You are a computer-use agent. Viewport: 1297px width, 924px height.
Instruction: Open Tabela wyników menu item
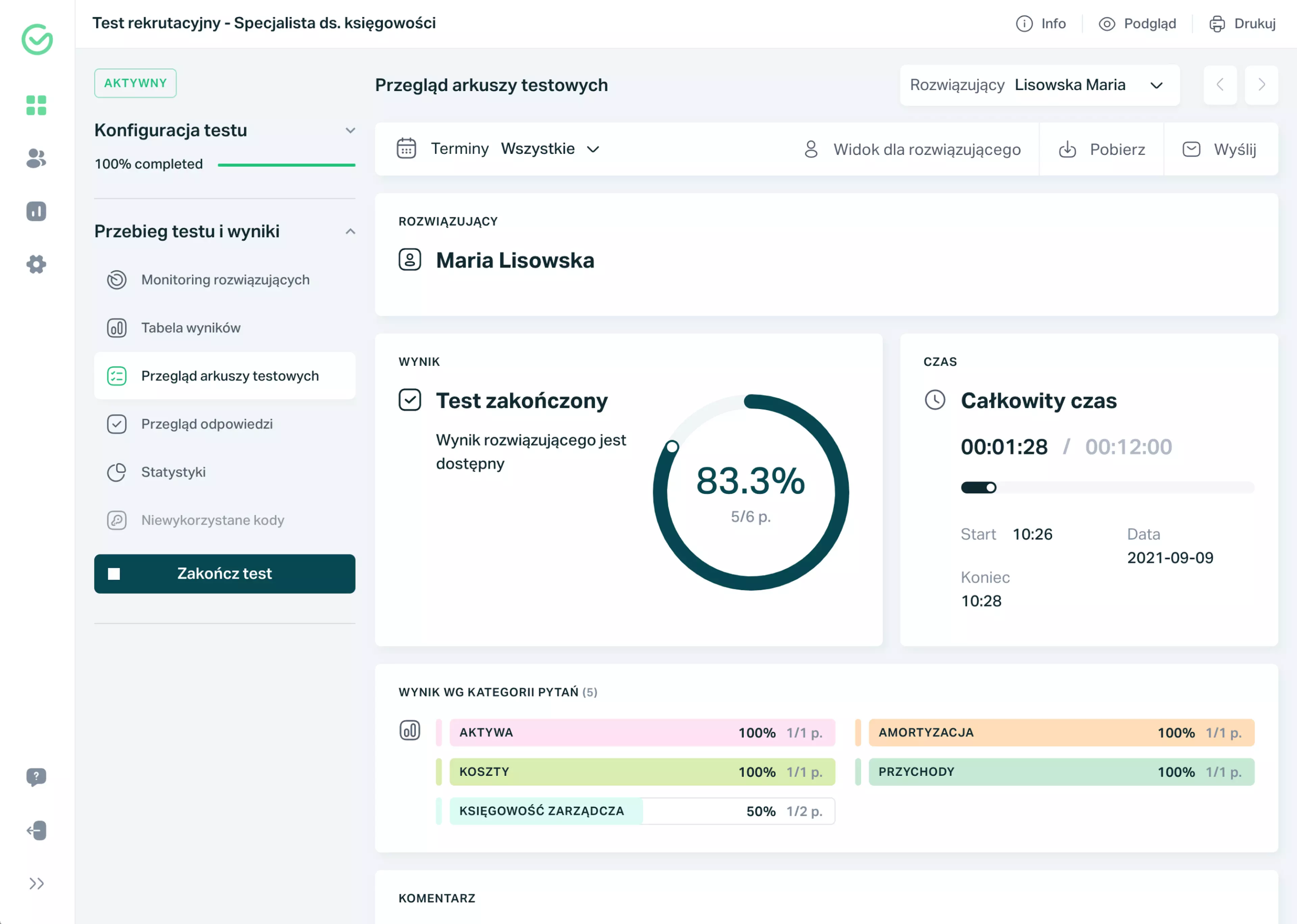click(225, 328)
